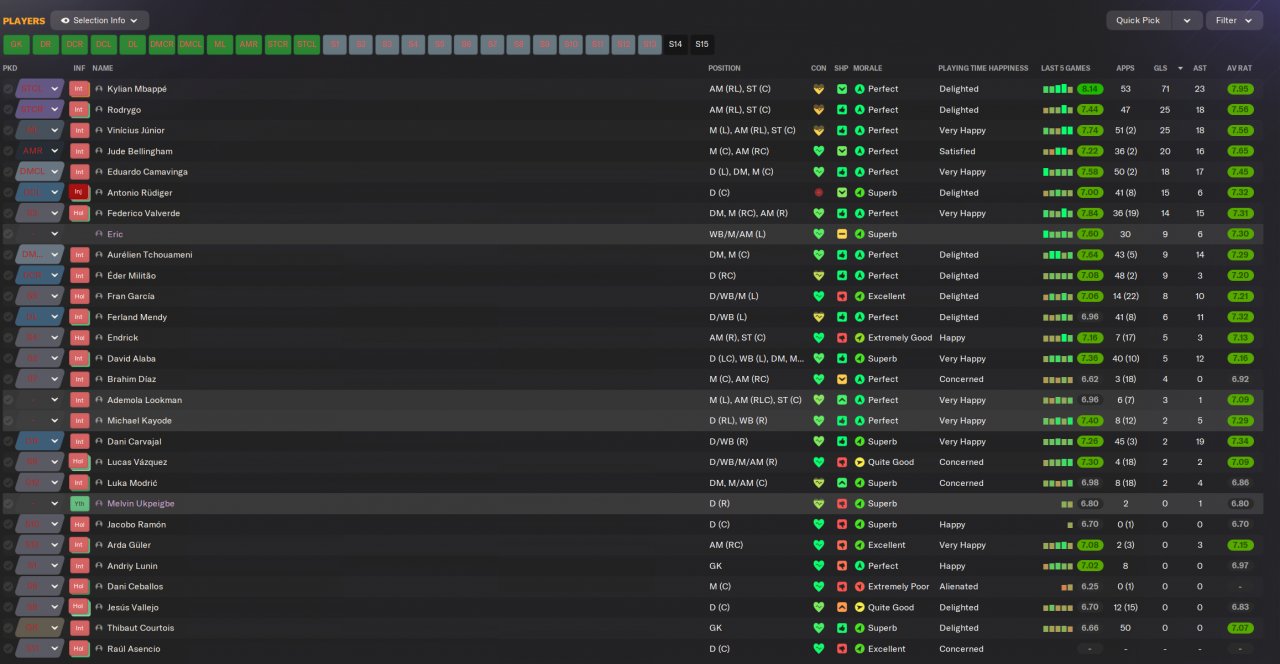Viewport: 1280px width, 664px height.
Task: Expand the arrow next to Quick Pick
Action: (x=1187, y=20)
